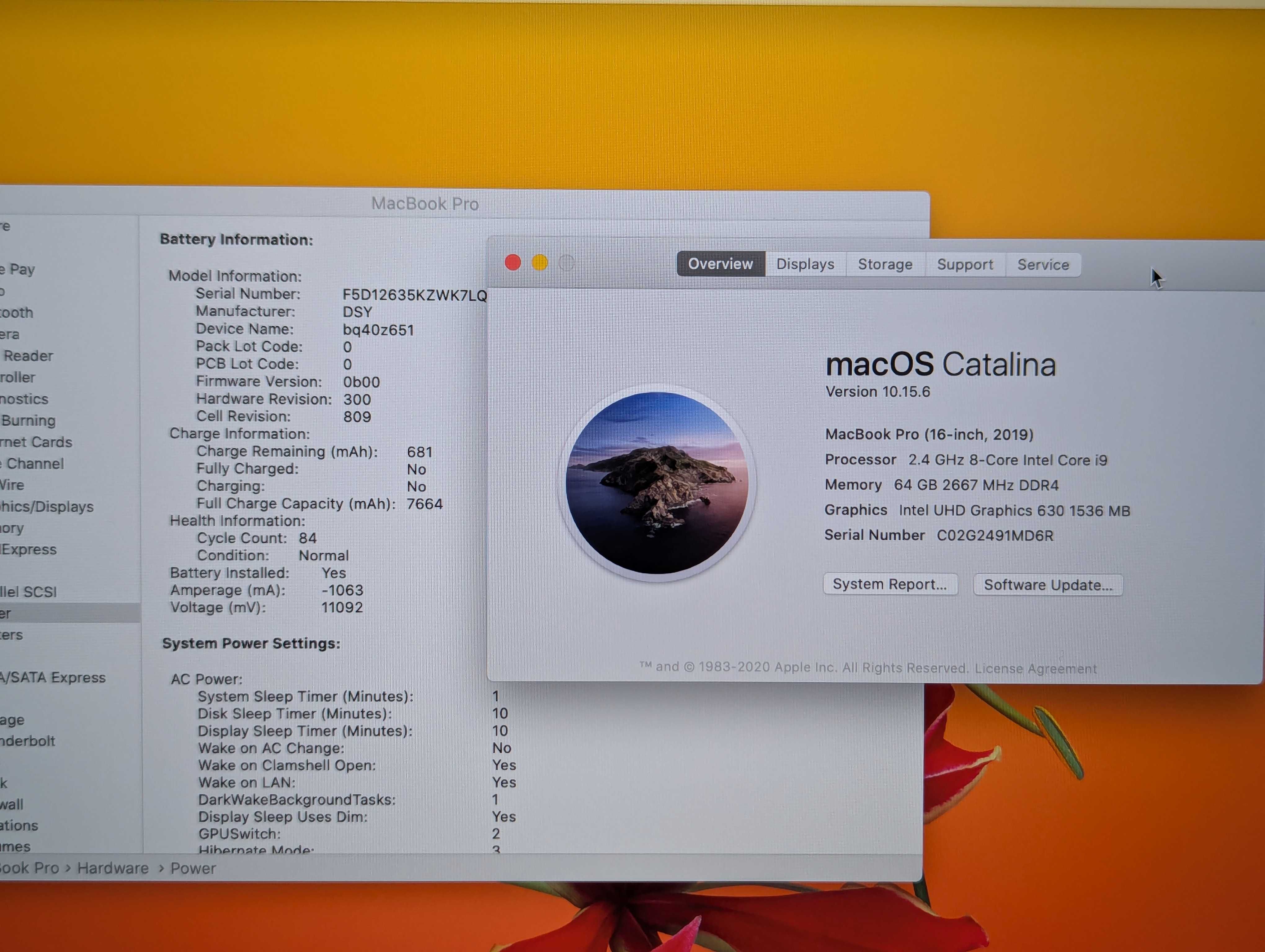Open the License Agreement link

pos(1036,668)
